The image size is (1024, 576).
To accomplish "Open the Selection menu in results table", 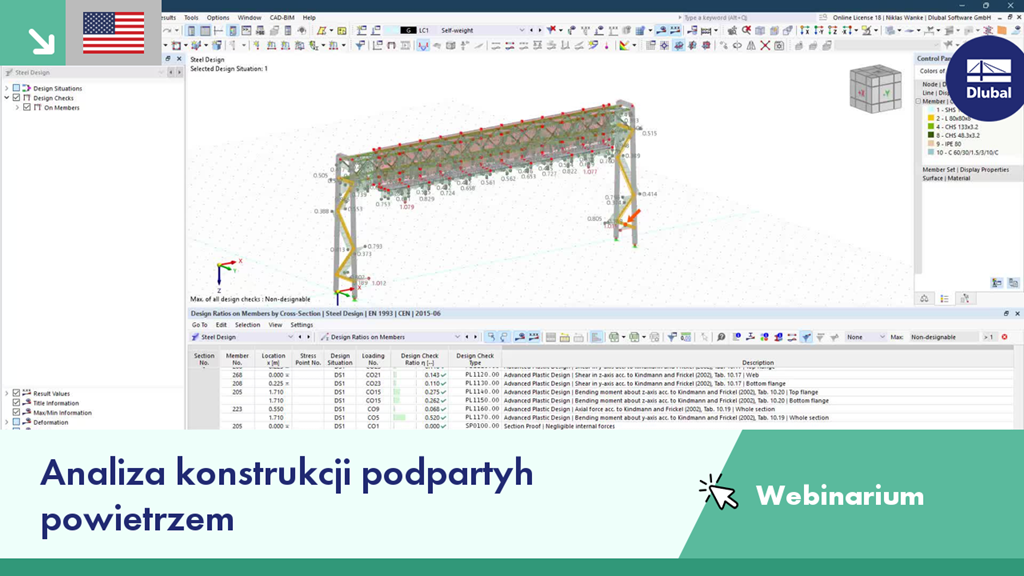I will pyautogui.click(x=248, y=325).
